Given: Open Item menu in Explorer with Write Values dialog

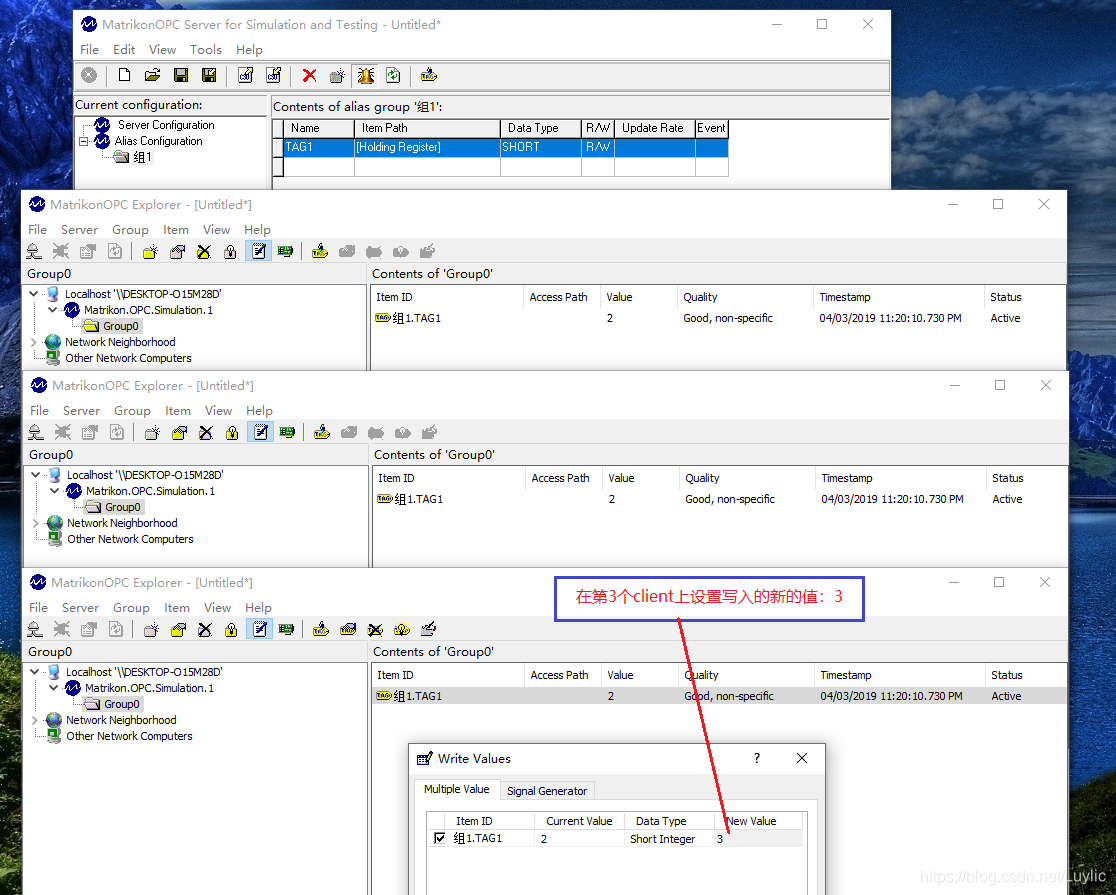Looking at the screenshot, I should (177, 607).
